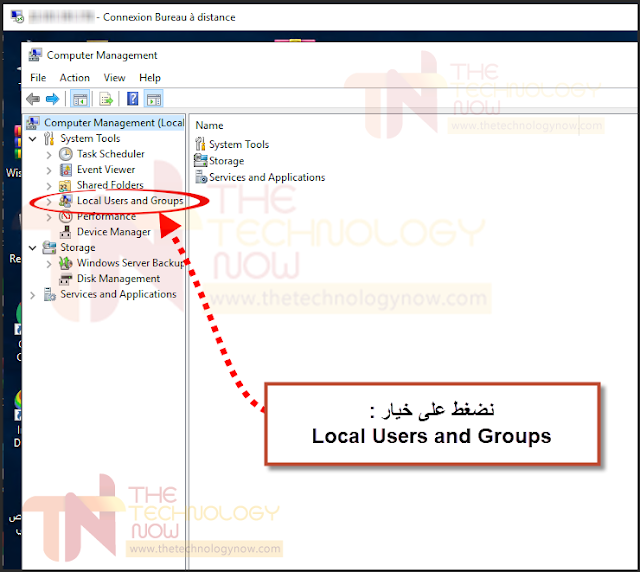The height and width of the screenshot is (572, 640).
Task: Expand the Event Viewer node
Action: (49, 170)
